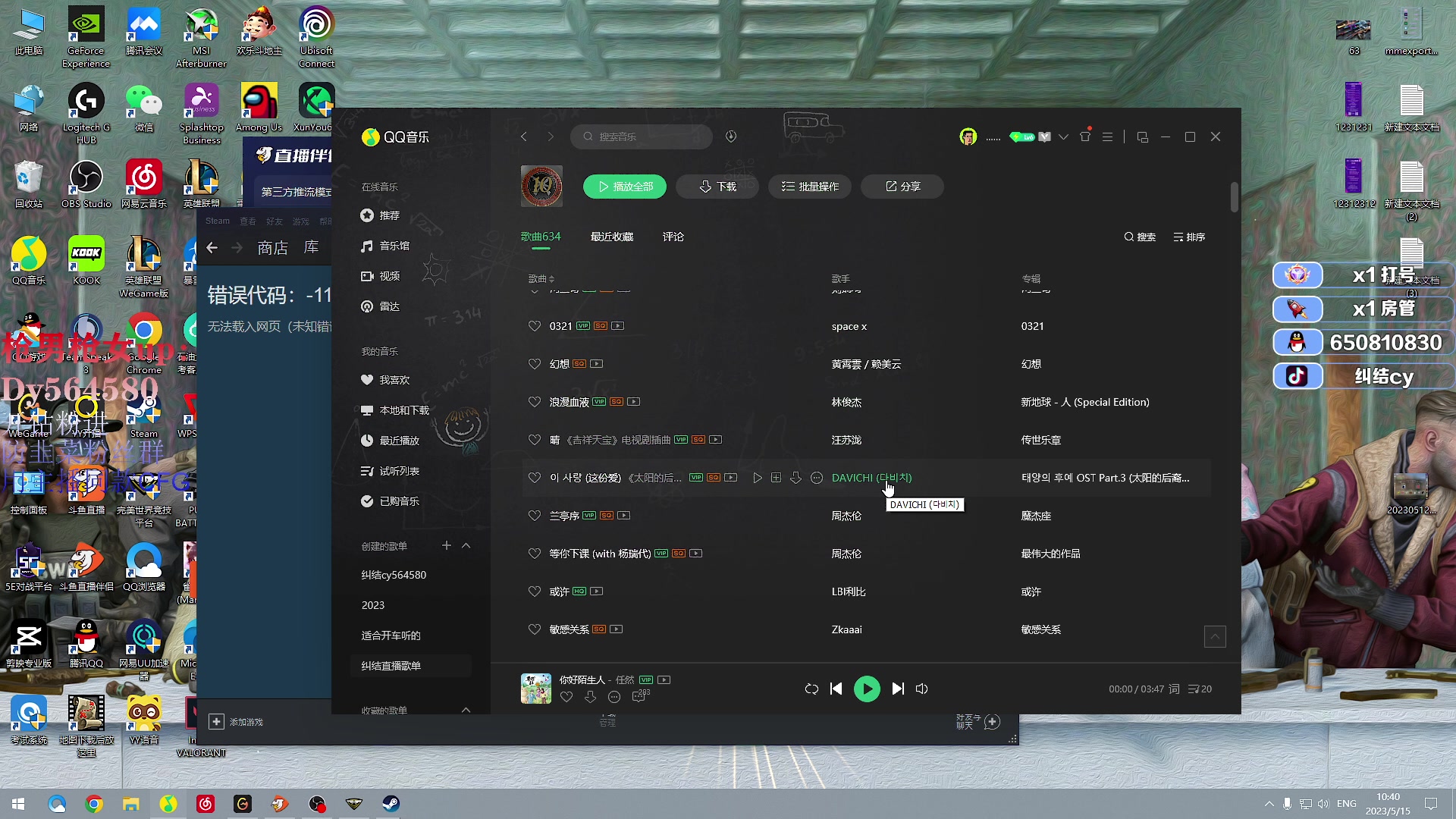Click the green play button in player bar

coord(867,689)
